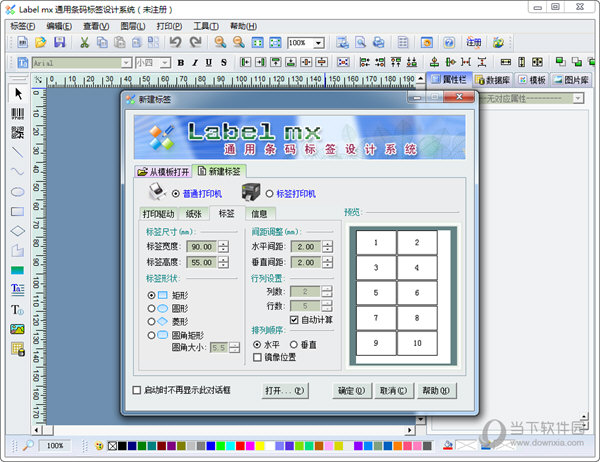The width and height of the screenshot is (600, 462).
Task: Click the 帮助(H) button in dialog
Action: (x=436, y=391)
